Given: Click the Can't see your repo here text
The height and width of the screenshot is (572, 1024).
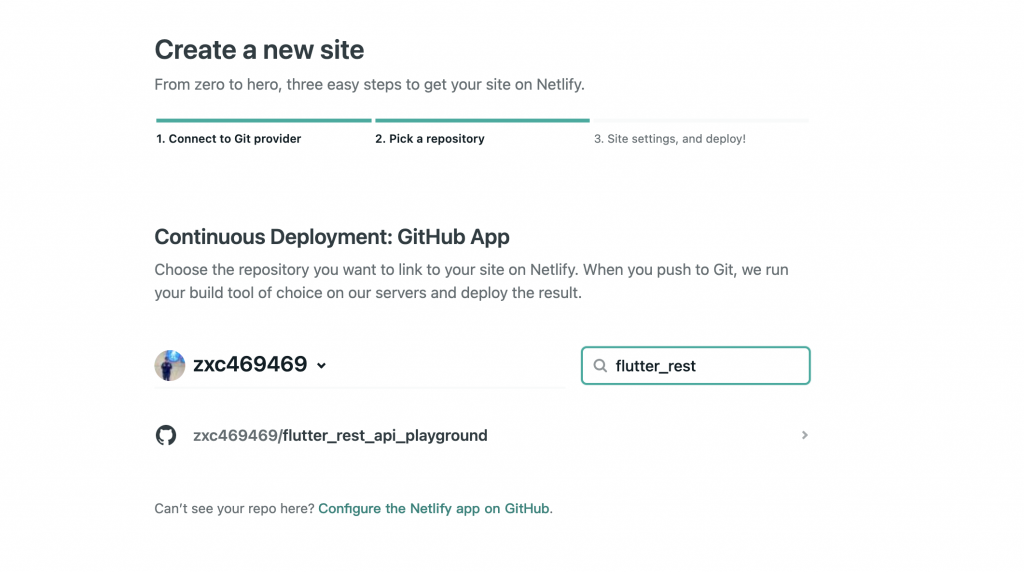Looking at the screenshot, I should 234,509.
